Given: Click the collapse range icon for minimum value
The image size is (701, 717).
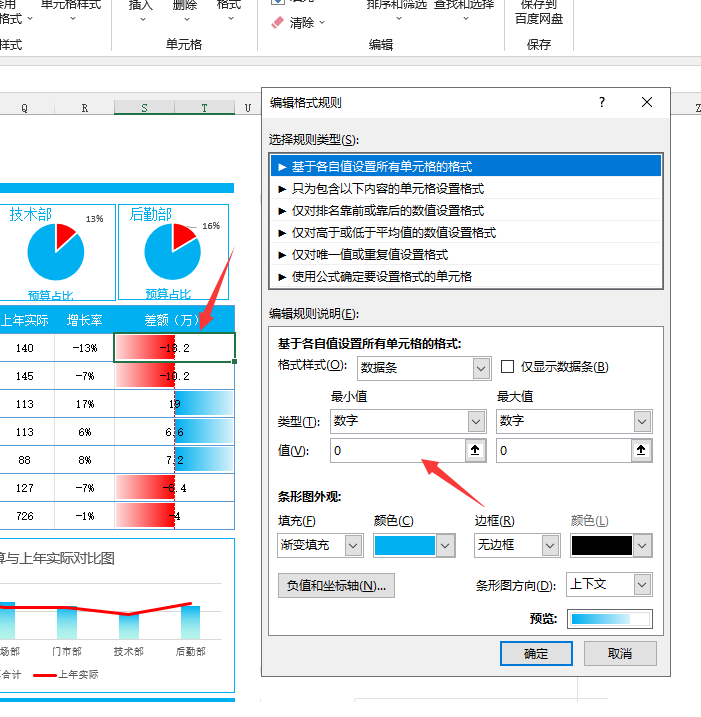Looking at the screenshot, I should 475,450.
